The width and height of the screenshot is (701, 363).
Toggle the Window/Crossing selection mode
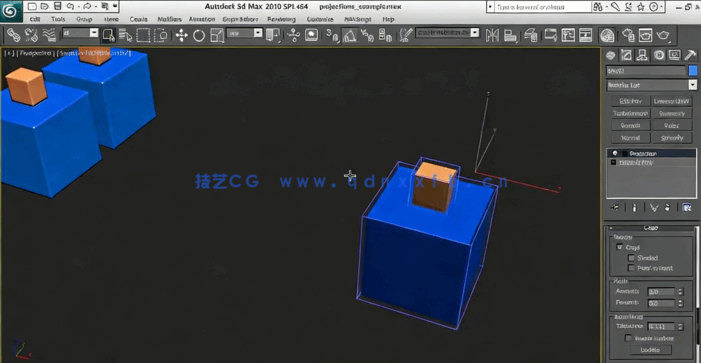click(160, 35)
